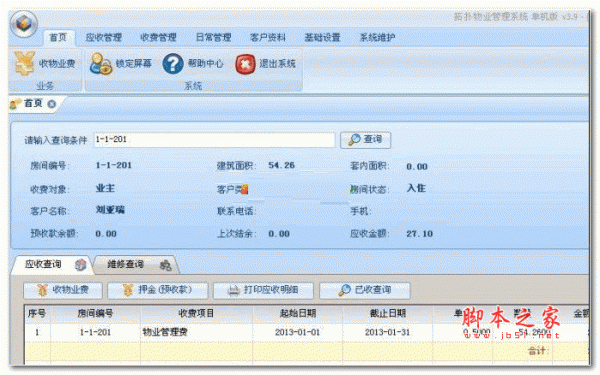Click the 锁定屏幕 lock screen icon

(x=100, y=64)
